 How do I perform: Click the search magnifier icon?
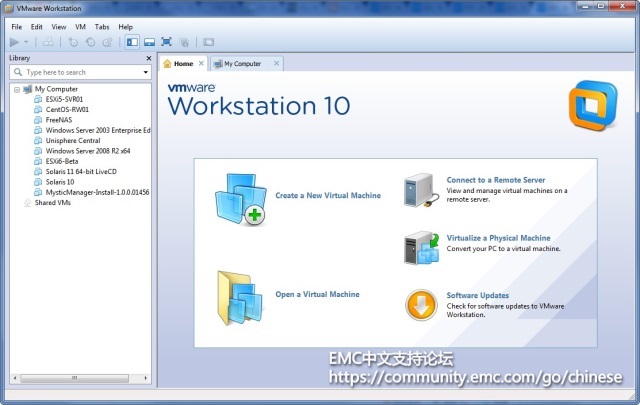[x=18, y=72]
